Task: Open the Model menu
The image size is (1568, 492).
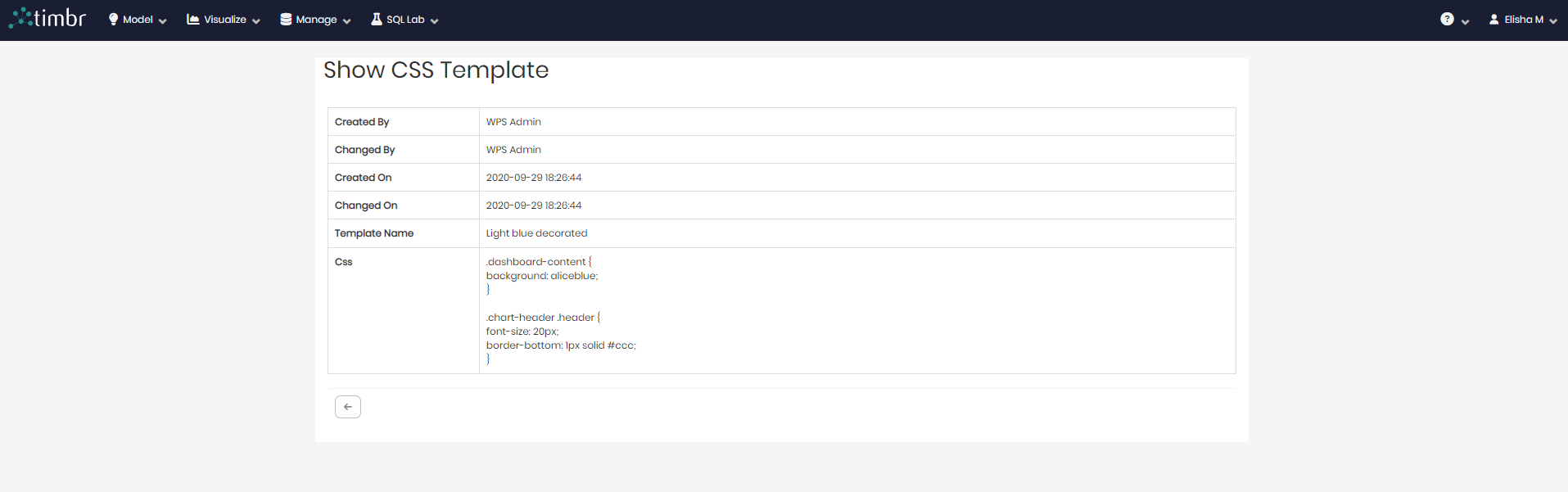Action: [x=138, y=20]
